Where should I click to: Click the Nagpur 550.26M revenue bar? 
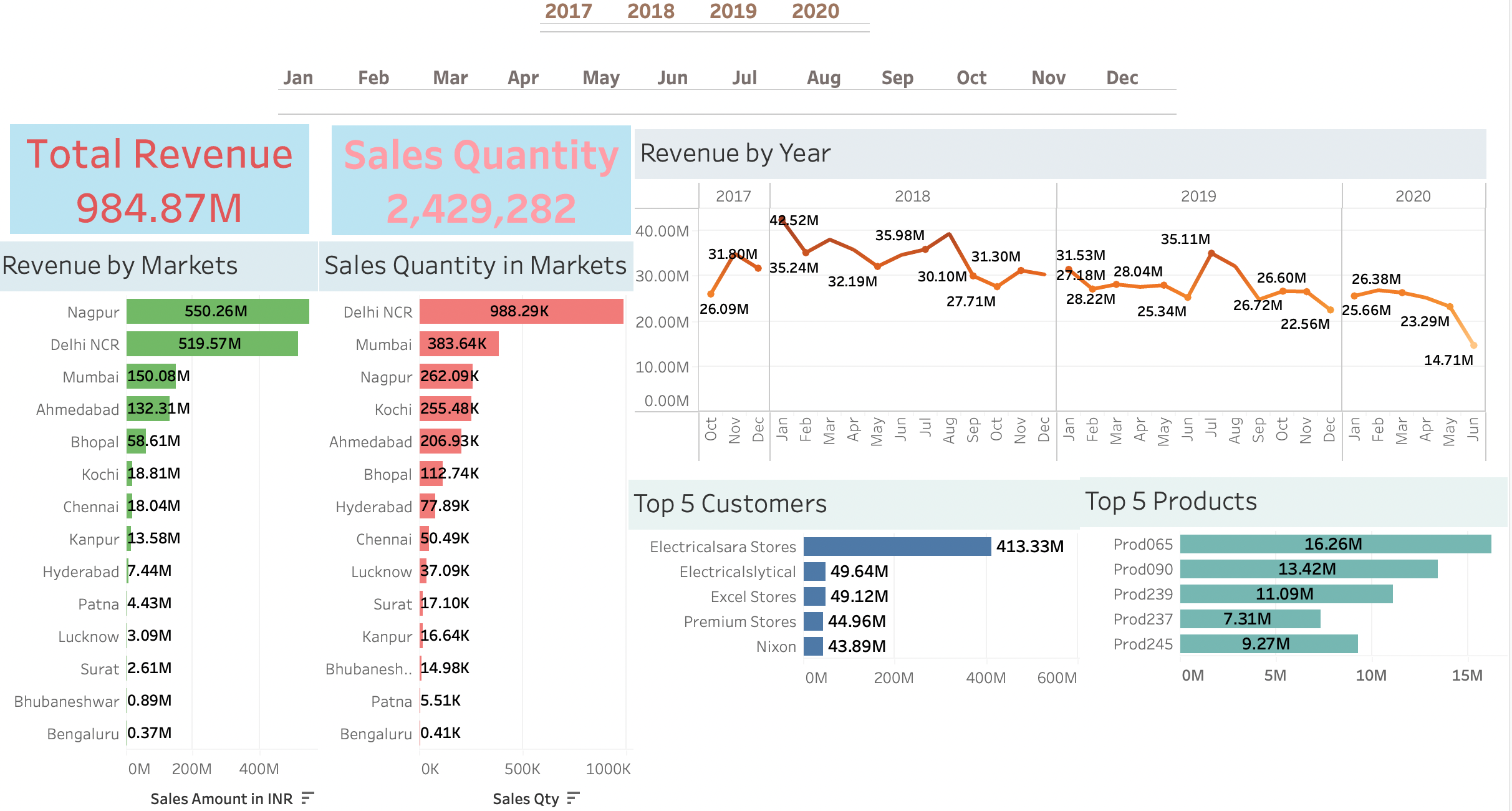[217, 311]
